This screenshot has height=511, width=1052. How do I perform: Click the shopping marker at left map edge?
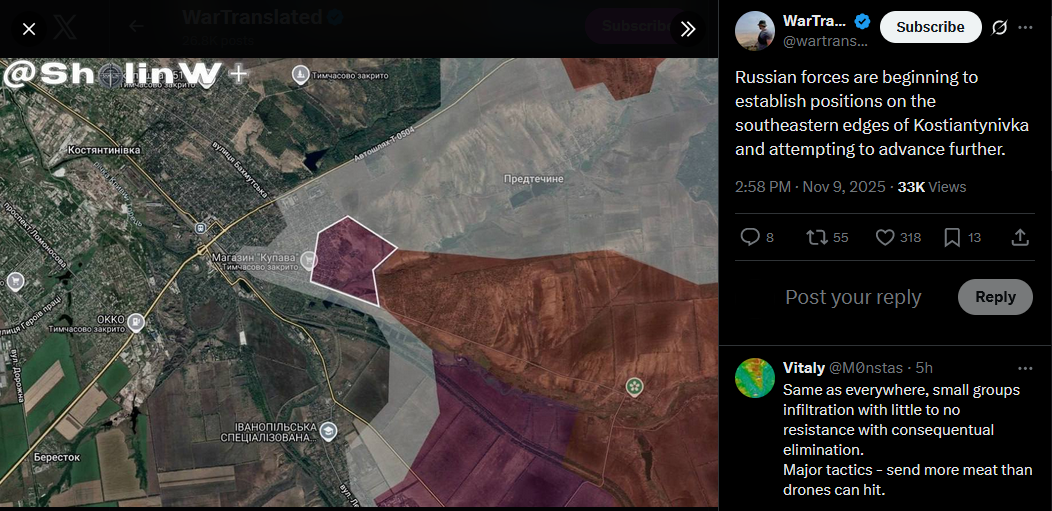(x=15, y=281)
